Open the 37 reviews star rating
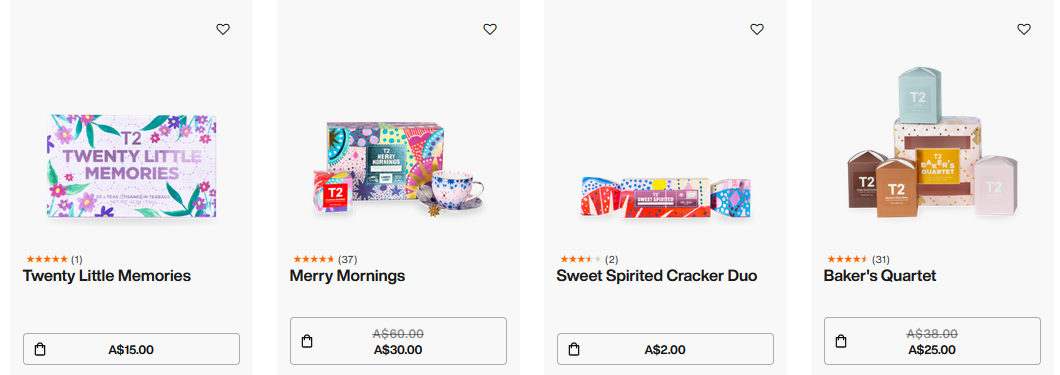 (x=325, y=259)
